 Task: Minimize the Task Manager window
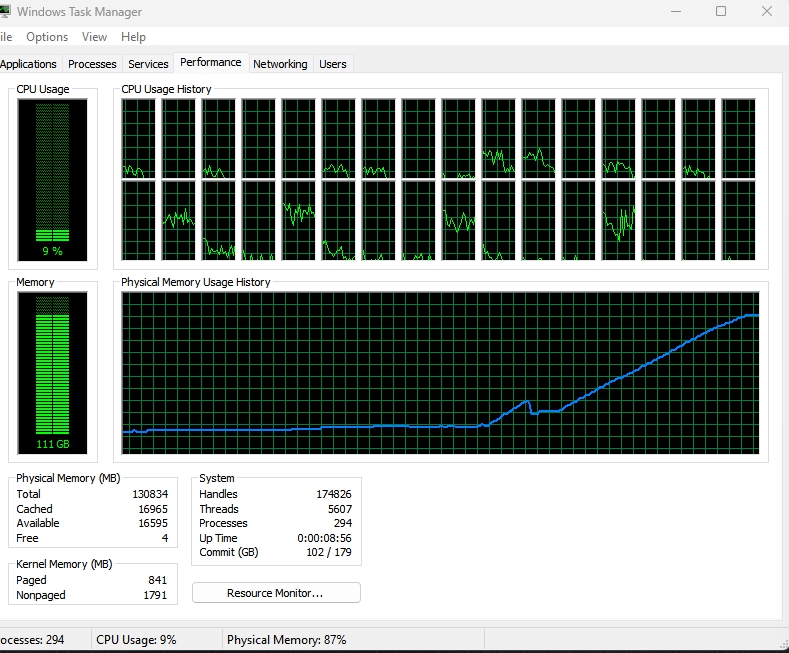point(676,11)
